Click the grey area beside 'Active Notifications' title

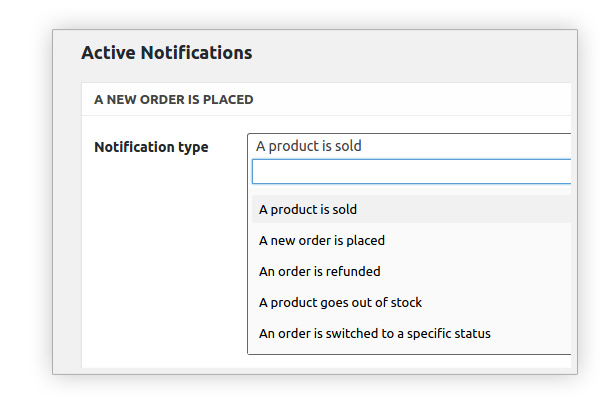(x=413, y=52)
